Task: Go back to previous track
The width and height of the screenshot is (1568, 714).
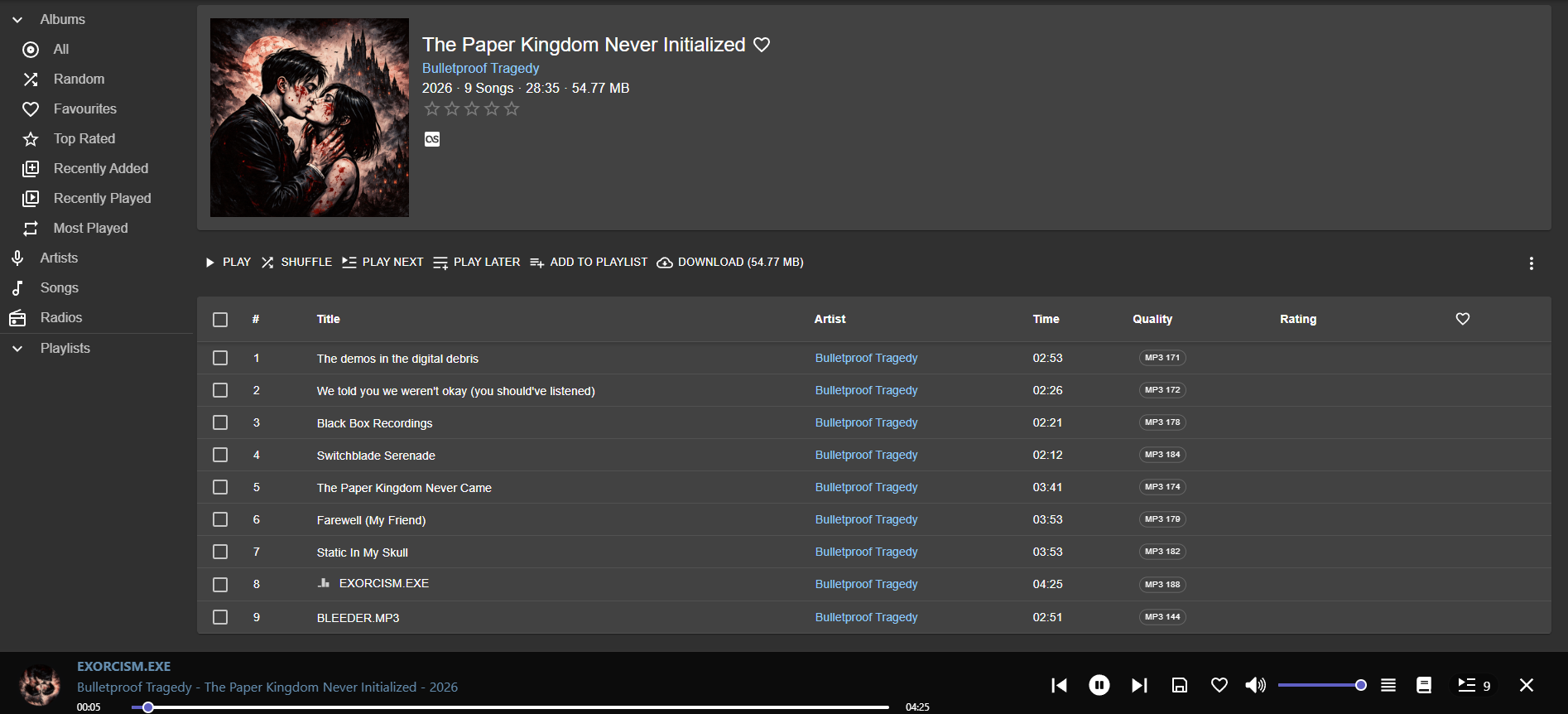Action: point(1059,685)
